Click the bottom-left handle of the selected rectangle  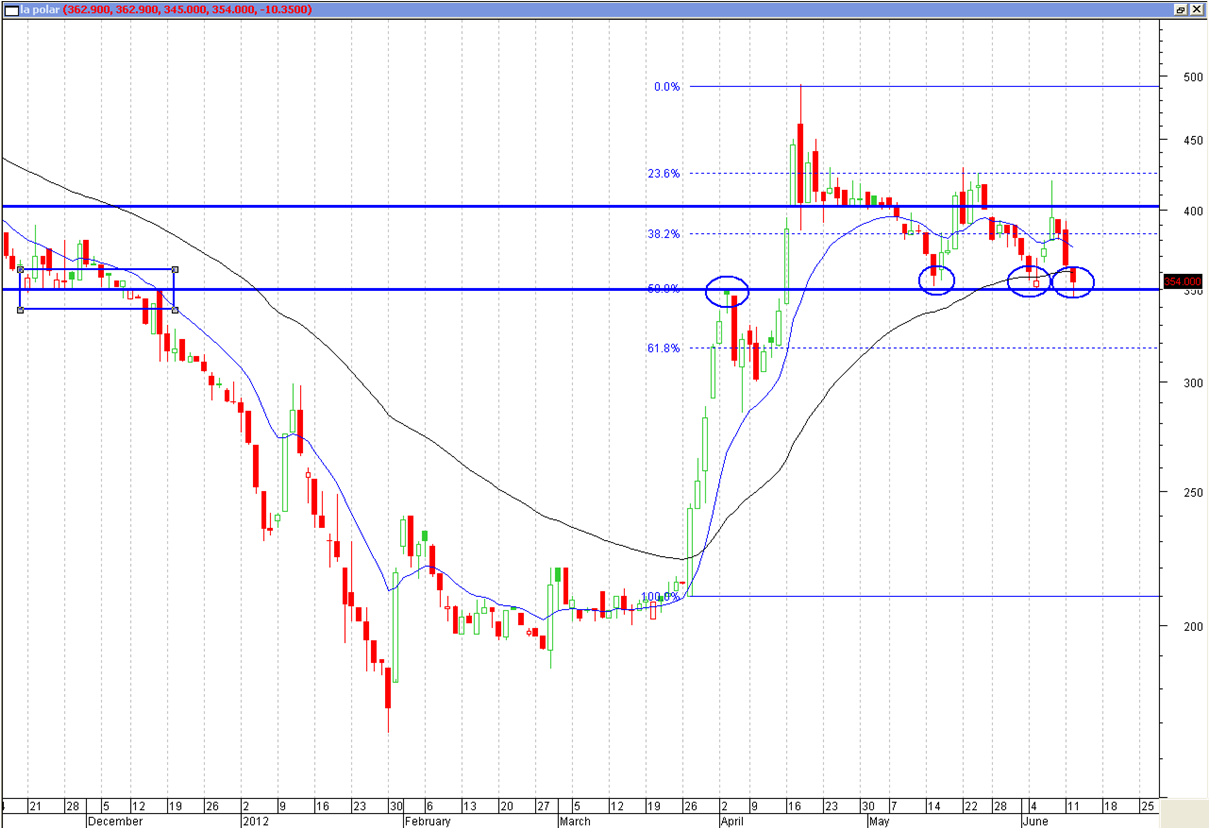click(x=21, y=310)
